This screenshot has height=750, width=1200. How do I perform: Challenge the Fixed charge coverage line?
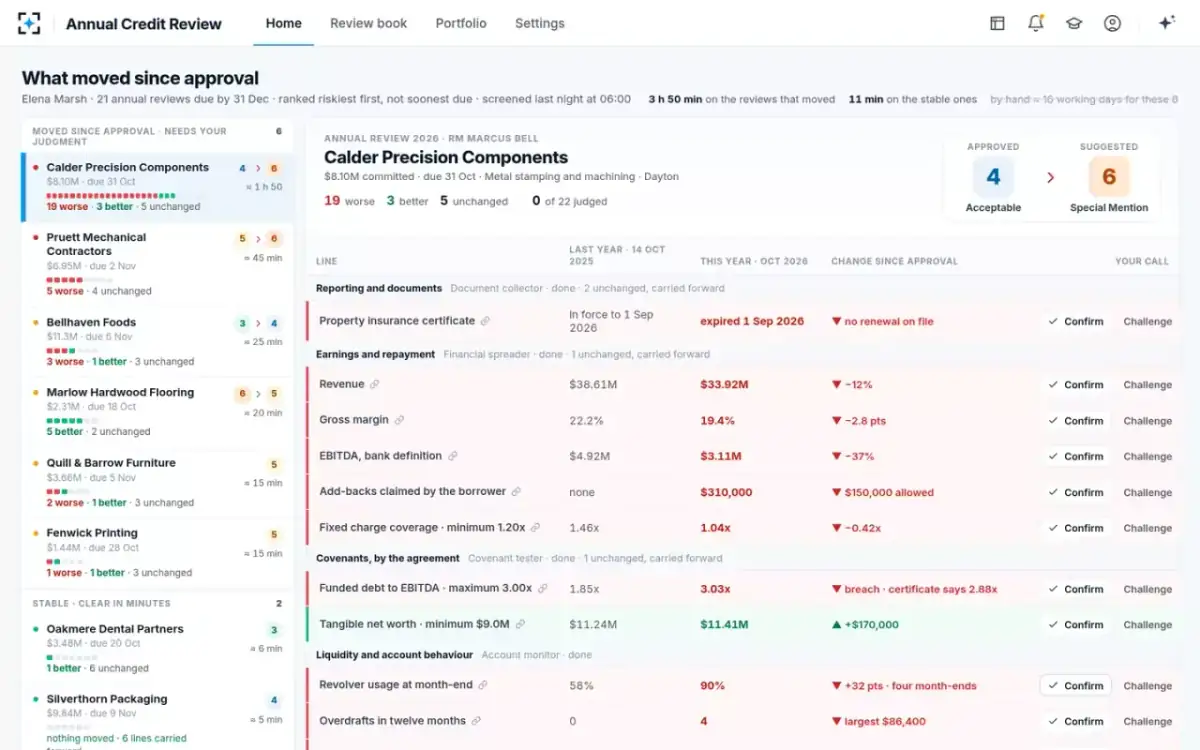pos(1147,528)
